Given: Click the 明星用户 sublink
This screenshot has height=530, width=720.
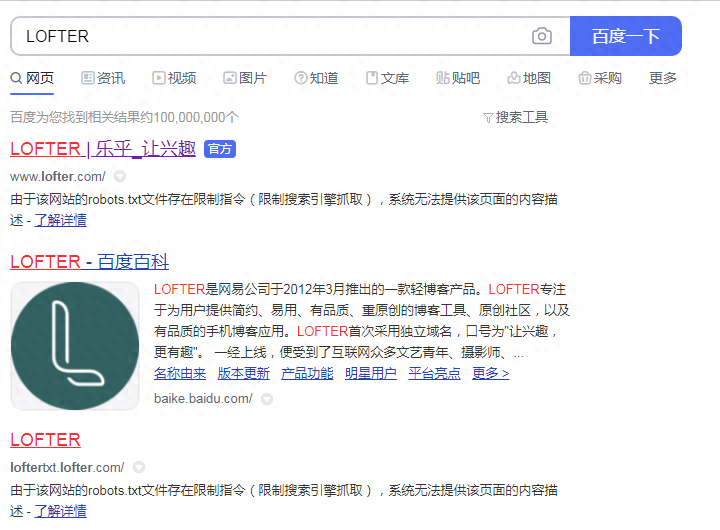Looking at the screenshot, I should 370,373.
